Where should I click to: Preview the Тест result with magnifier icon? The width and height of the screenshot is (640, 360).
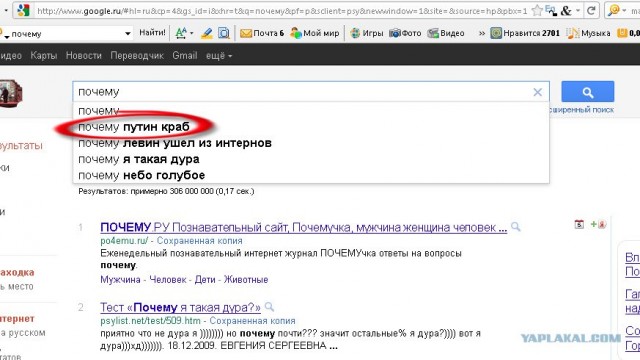pos(269,307)
